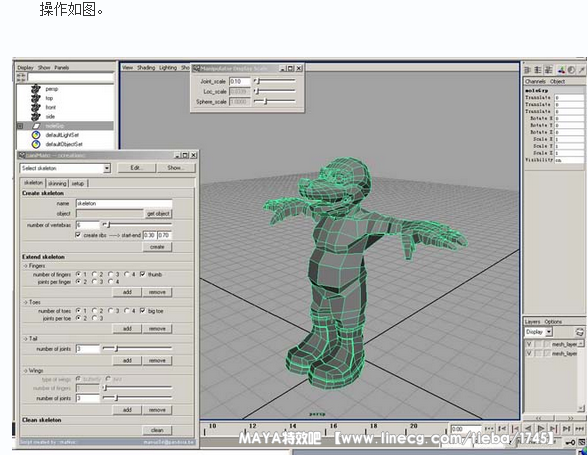
Task: Select the persp camera icon in outliner
Action: click(x=36, y=89)
